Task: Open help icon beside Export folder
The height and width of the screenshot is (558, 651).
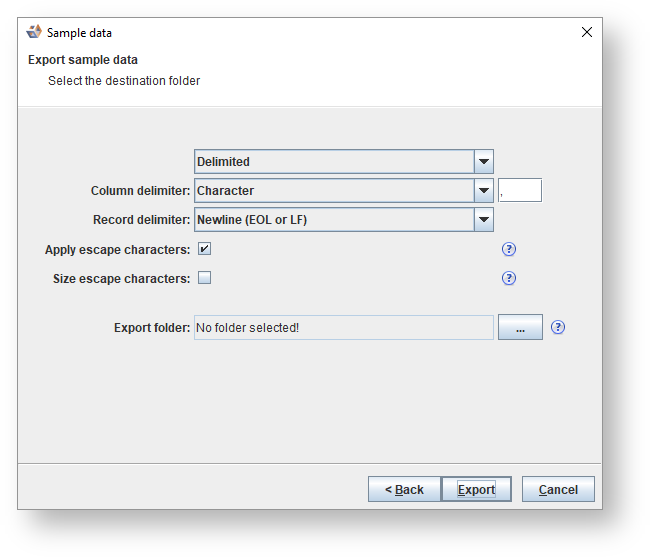Action: [x=558, y=327]
